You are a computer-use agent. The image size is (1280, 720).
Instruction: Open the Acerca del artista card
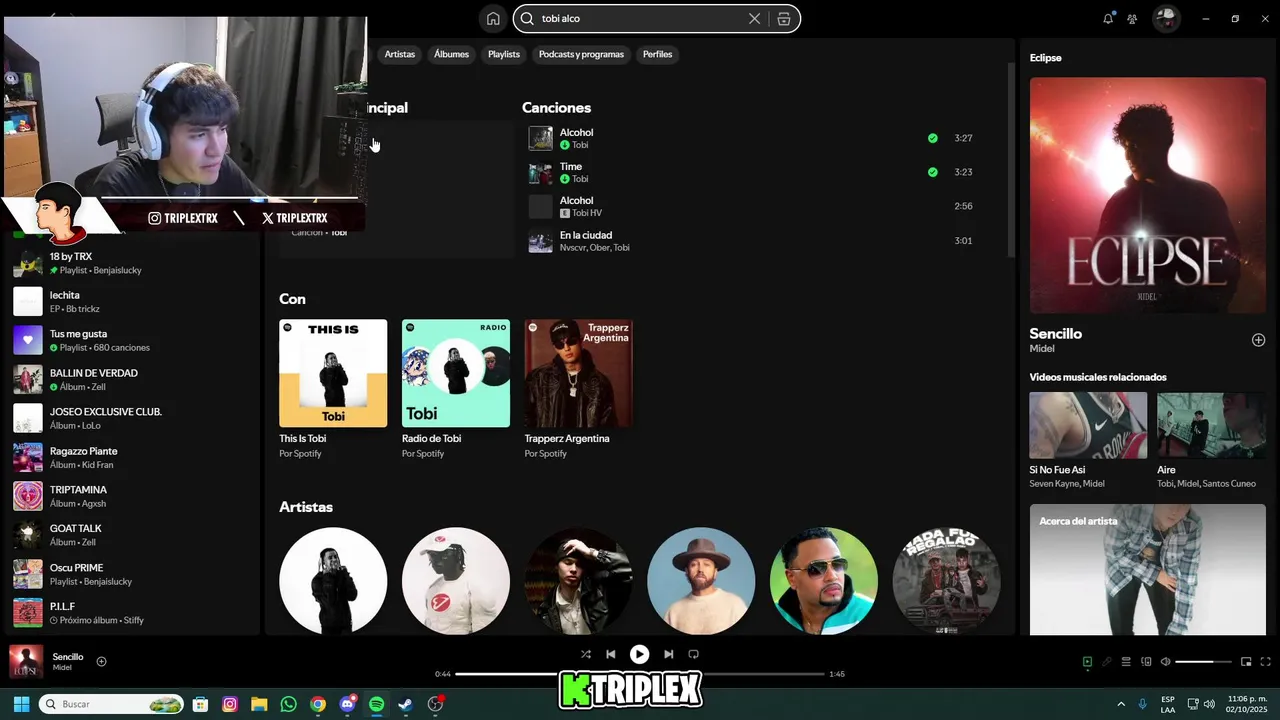[x=1147, y=570]
